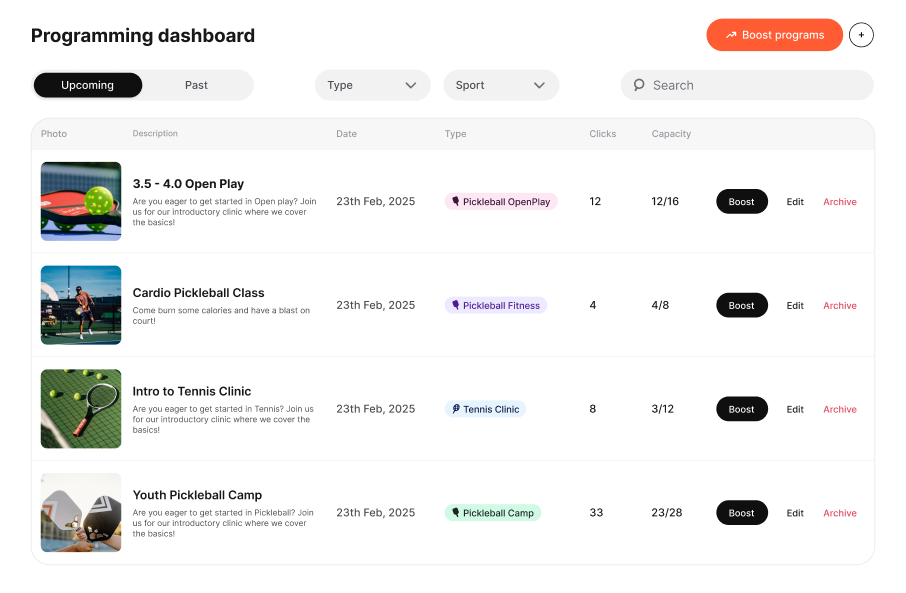Expand the Sport filter dropdown
Screen dimensions: 906x593
click(x=500, y=85)
